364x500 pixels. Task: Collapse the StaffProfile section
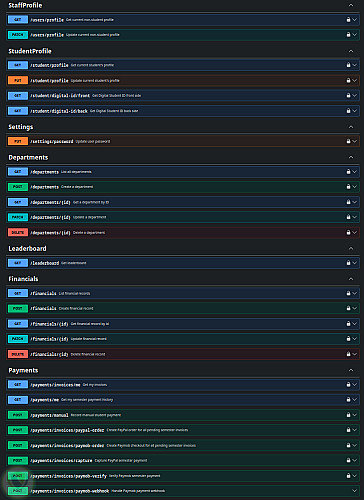pos(351,5)
